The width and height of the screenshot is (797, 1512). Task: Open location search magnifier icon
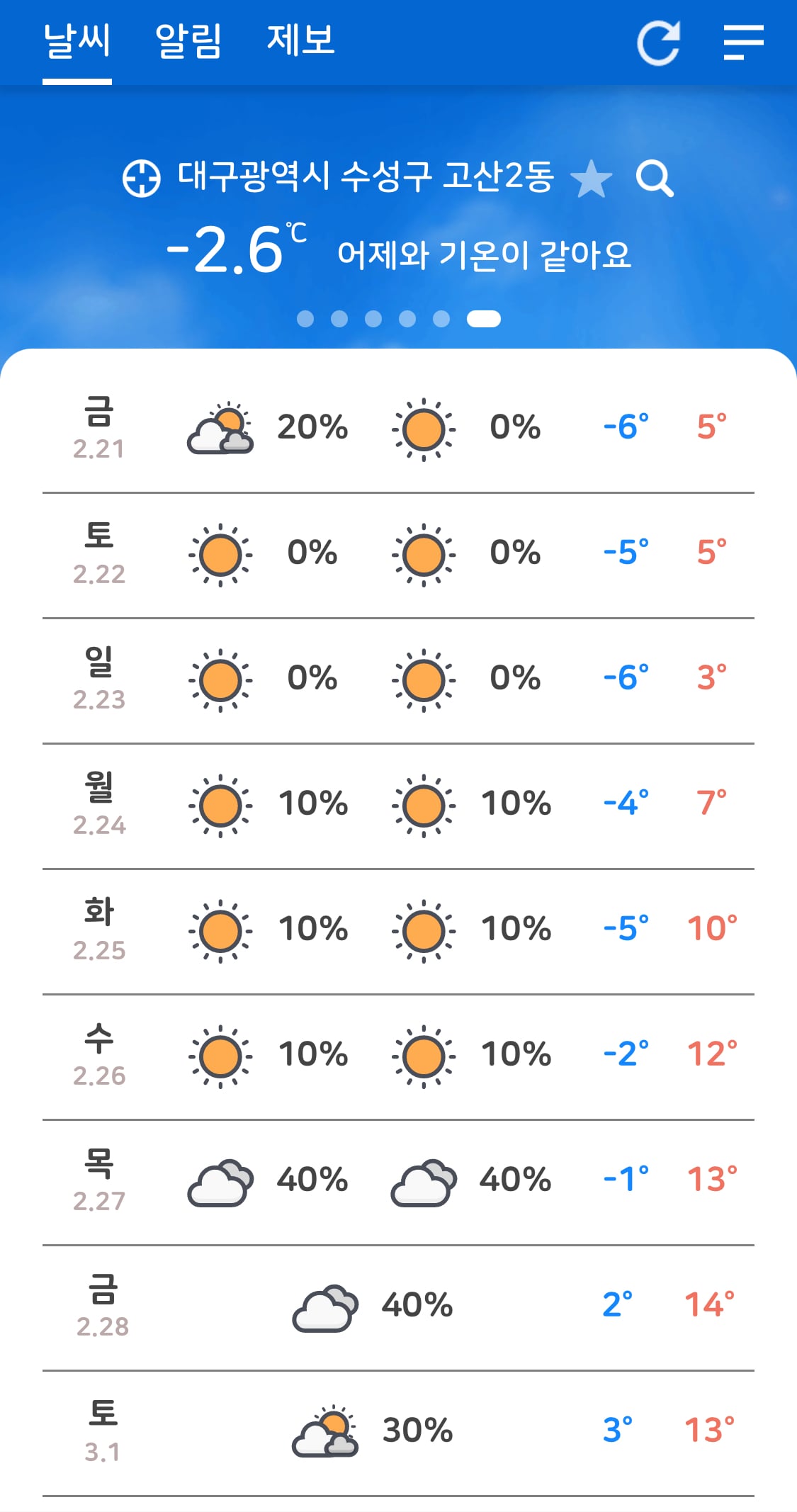pos(655,179)
